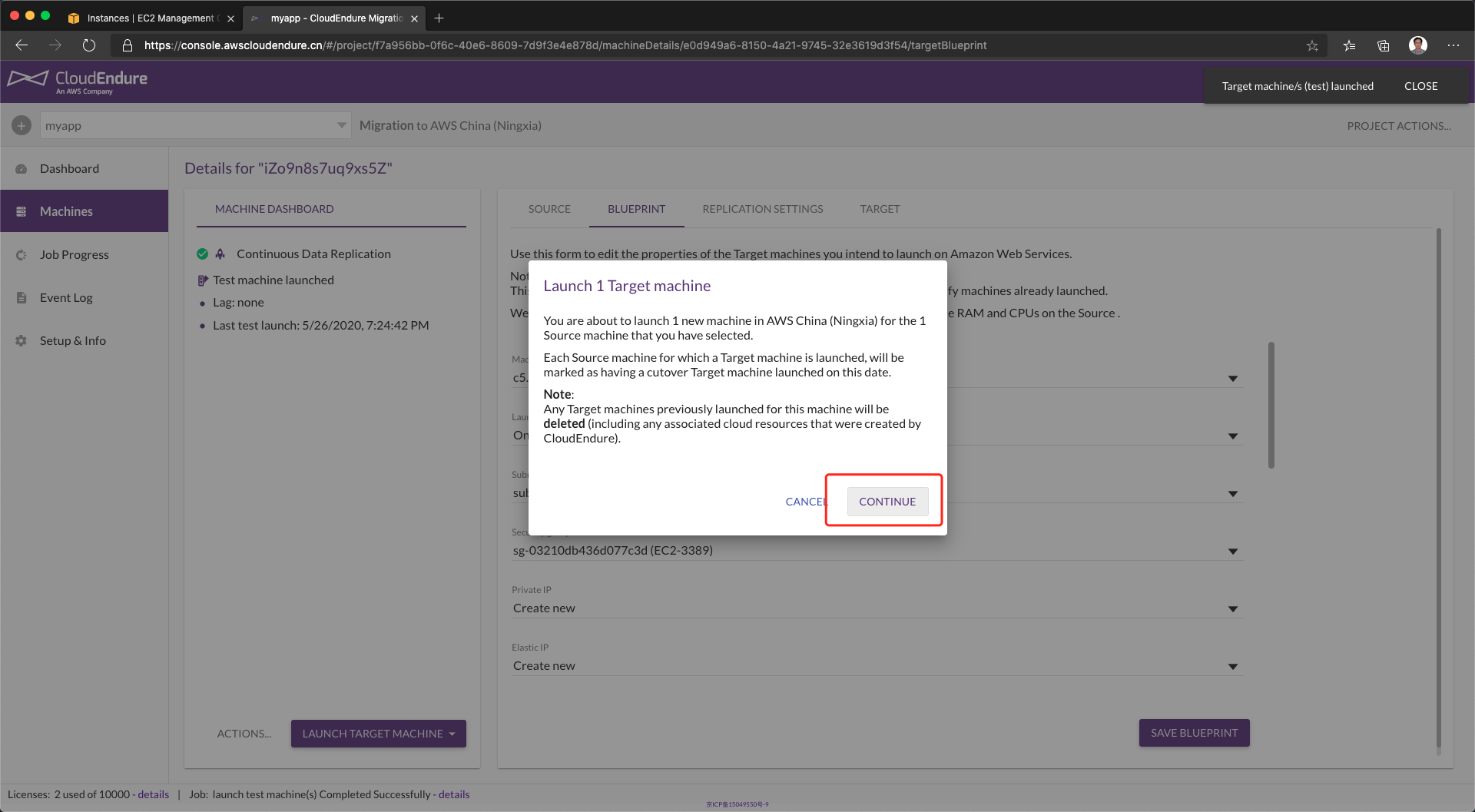Click the browser address bar URL
Screen dimensions: 1475x812
[565, 45]
